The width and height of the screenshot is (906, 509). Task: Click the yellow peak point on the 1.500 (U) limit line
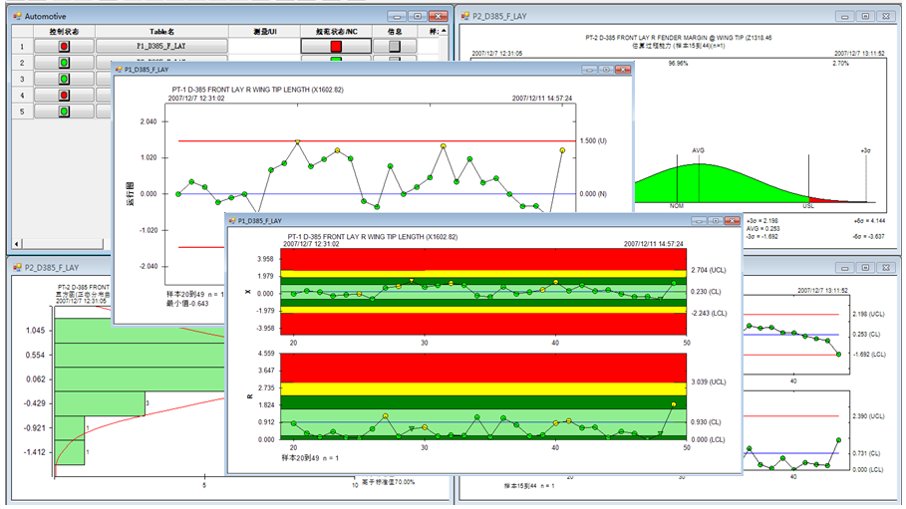(298, 141)
